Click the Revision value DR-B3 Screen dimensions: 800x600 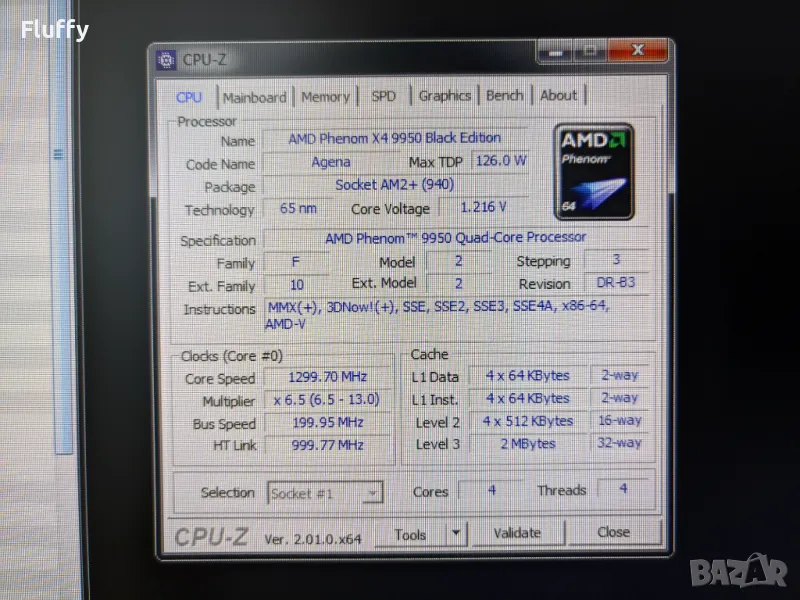point(616,282)
